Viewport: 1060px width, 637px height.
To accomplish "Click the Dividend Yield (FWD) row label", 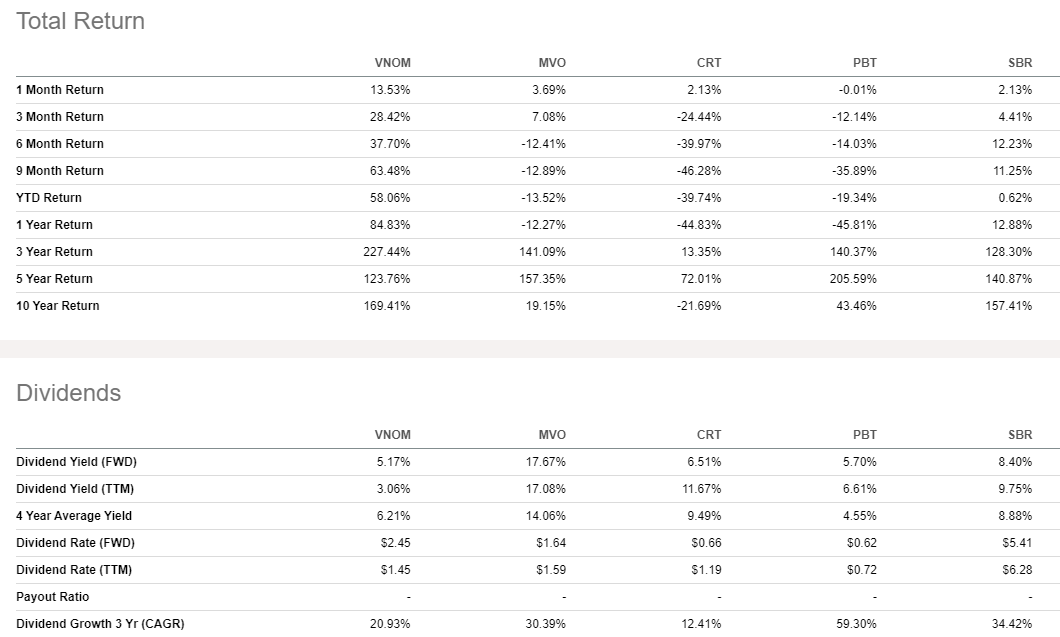I will [x=74, y=462].
